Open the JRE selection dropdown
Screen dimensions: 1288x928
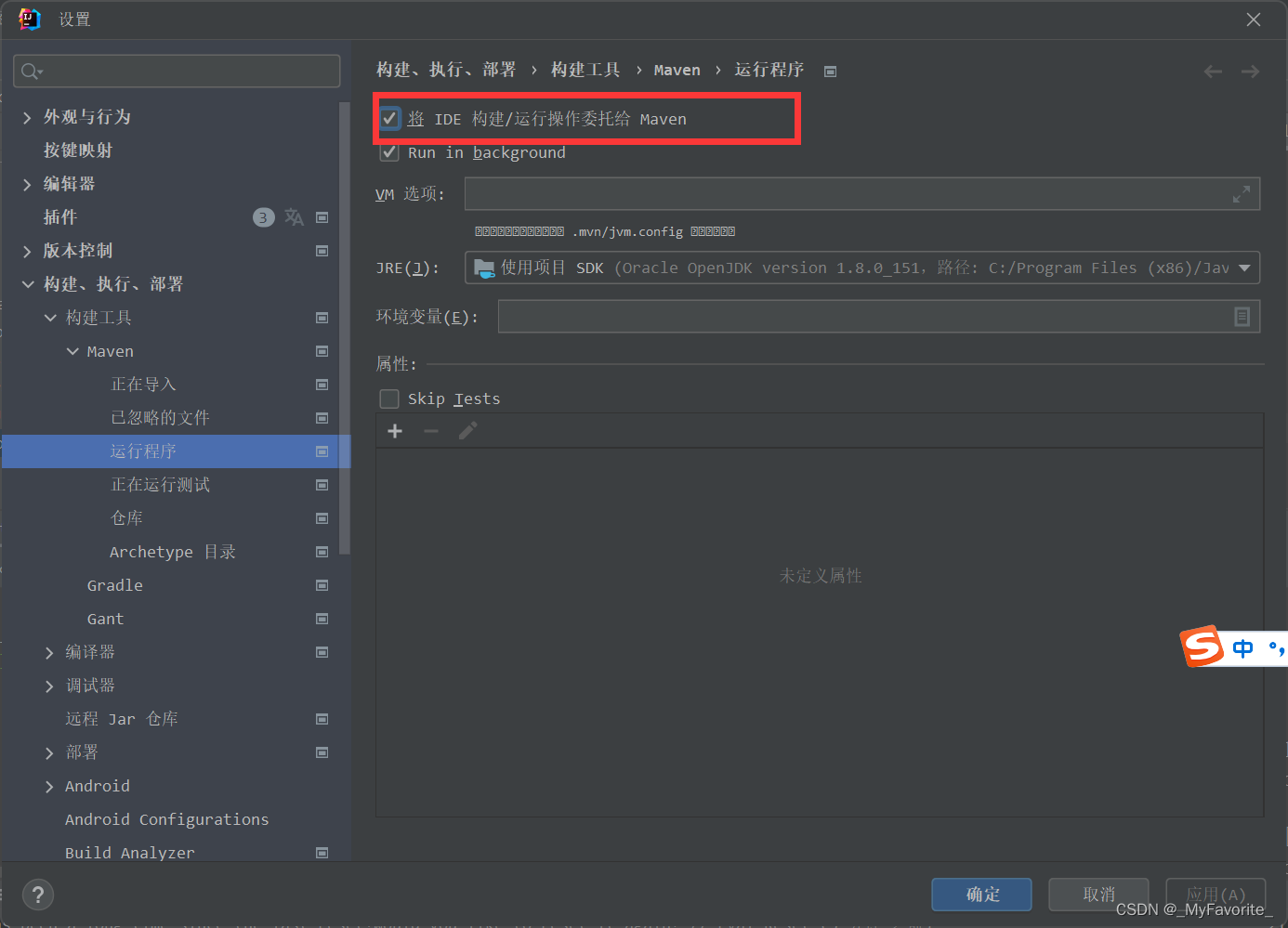(862, 268)
